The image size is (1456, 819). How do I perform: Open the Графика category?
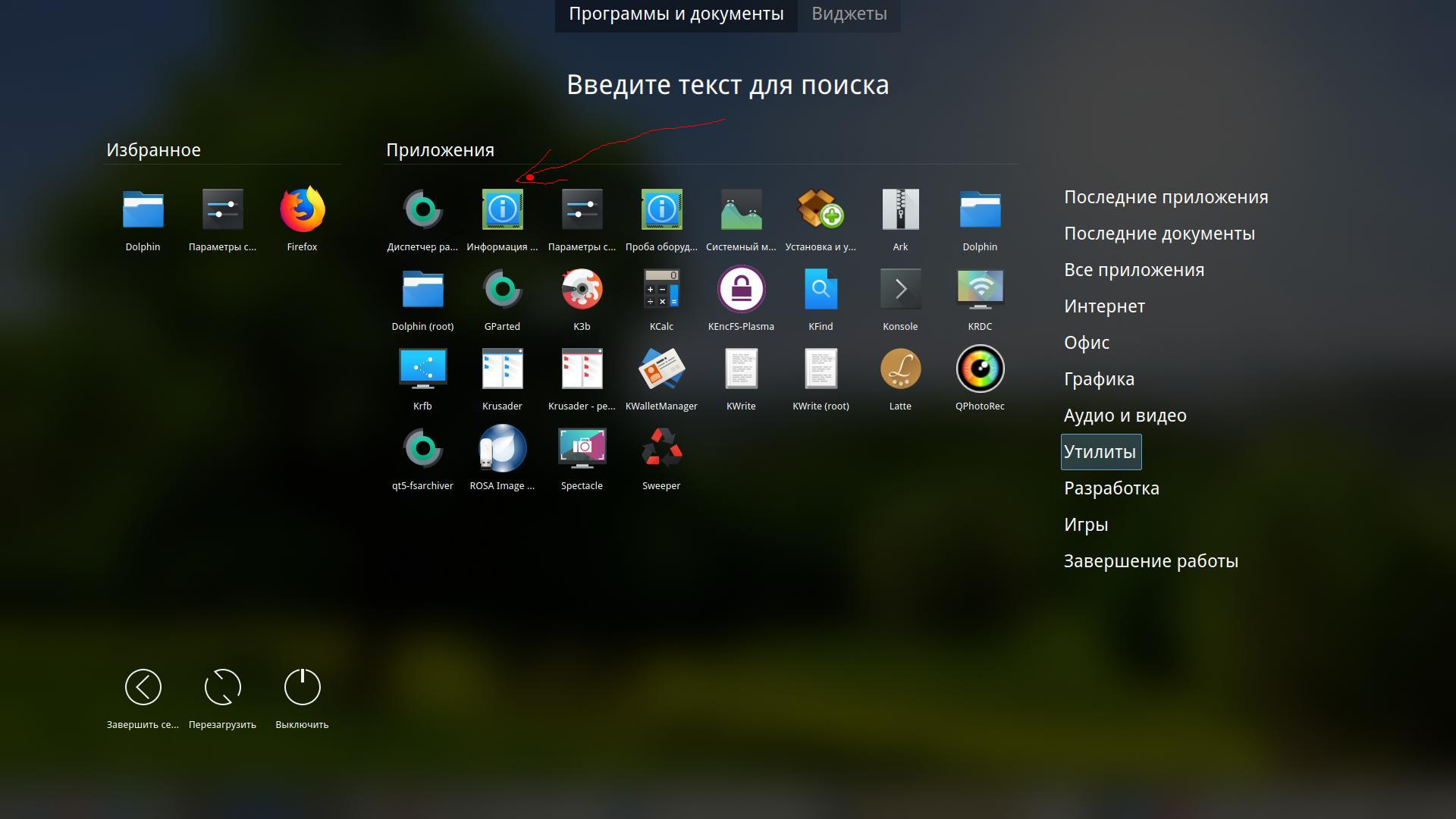1099,379
